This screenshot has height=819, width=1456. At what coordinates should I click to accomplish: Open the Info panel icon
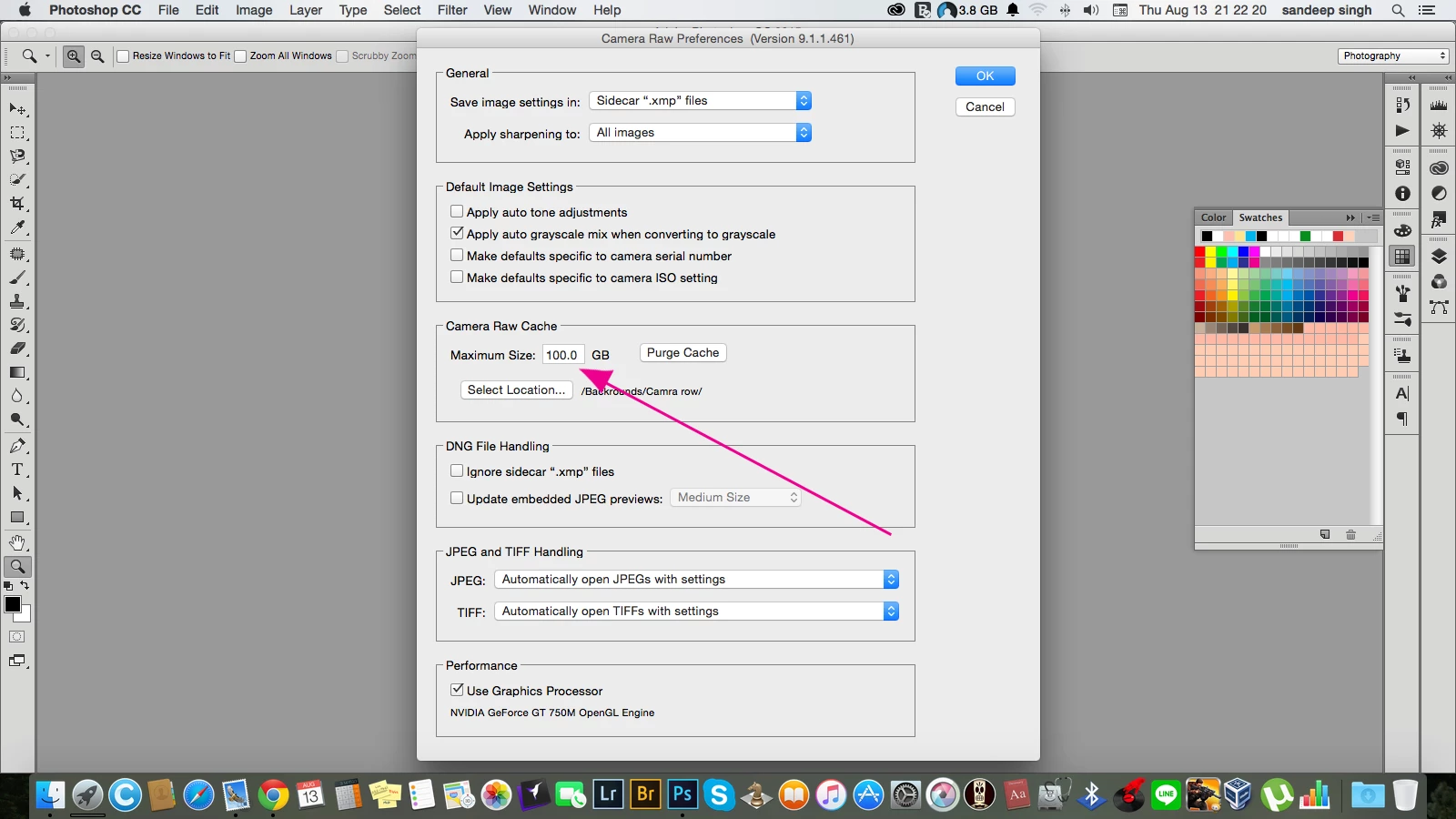click(1402, 194)
